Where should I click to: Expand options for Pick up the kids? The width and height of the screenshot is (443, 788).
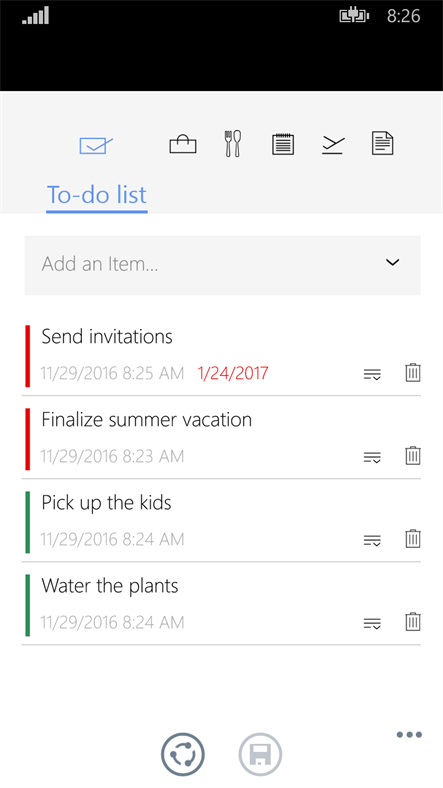click(x=372, y=541)
